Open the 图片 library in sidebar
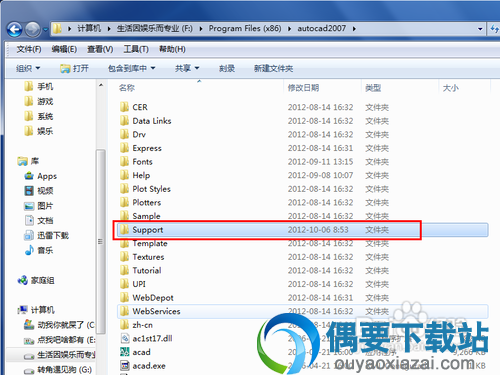Viewport: 500px width, 375px height. [45, 206]
